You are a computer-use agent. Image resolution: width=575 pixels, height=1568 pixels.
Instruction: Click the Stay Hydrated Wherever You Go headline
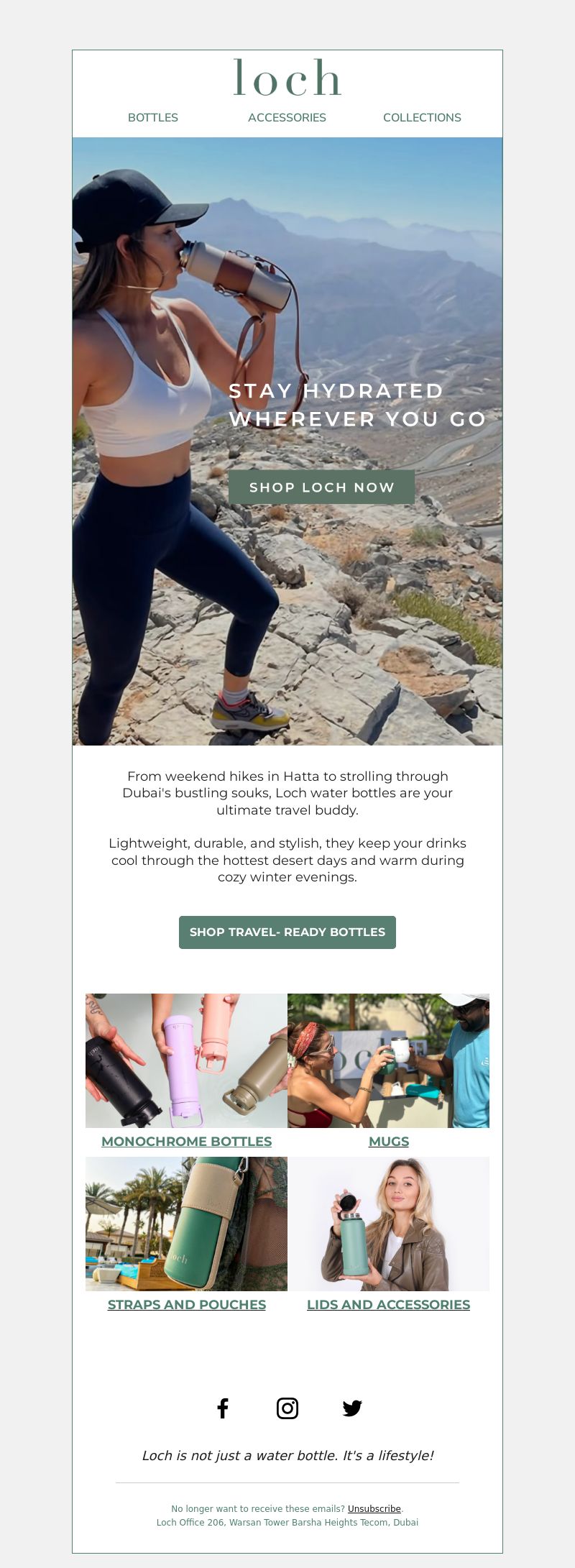tap(357, 405)
